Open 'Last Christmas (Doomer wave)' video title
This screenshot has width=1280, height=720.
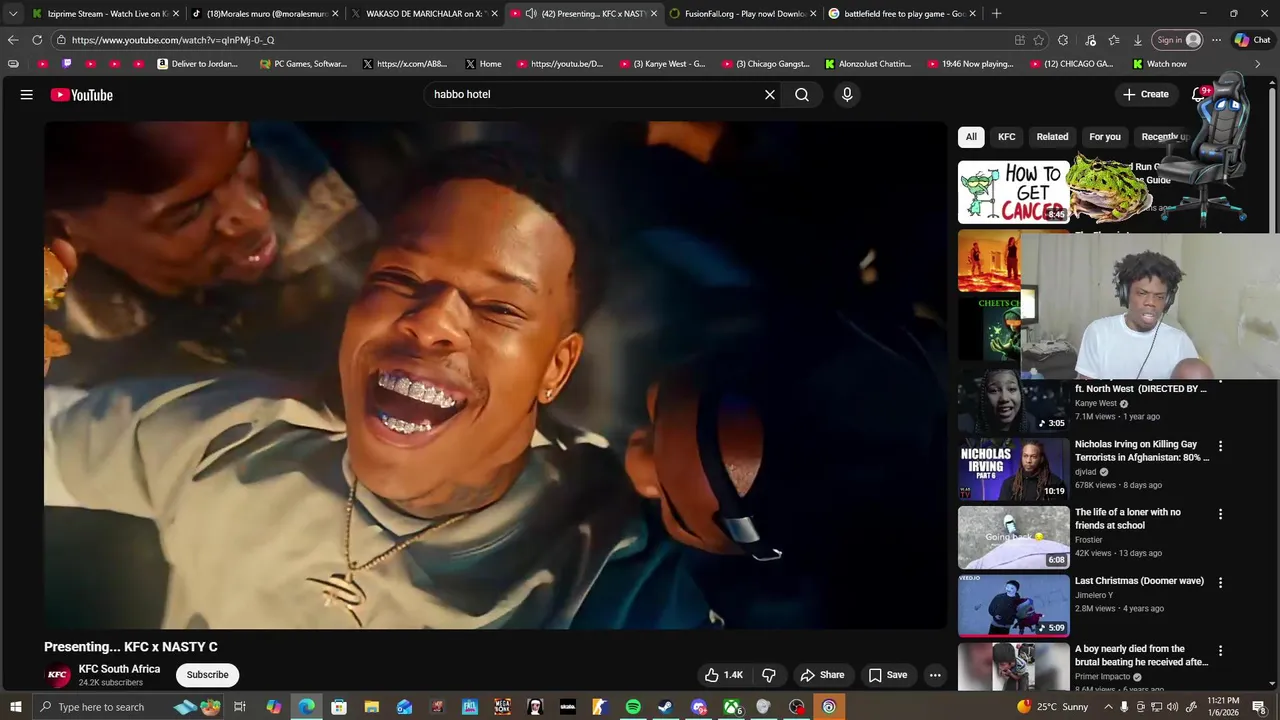[x=1139, y=581]
